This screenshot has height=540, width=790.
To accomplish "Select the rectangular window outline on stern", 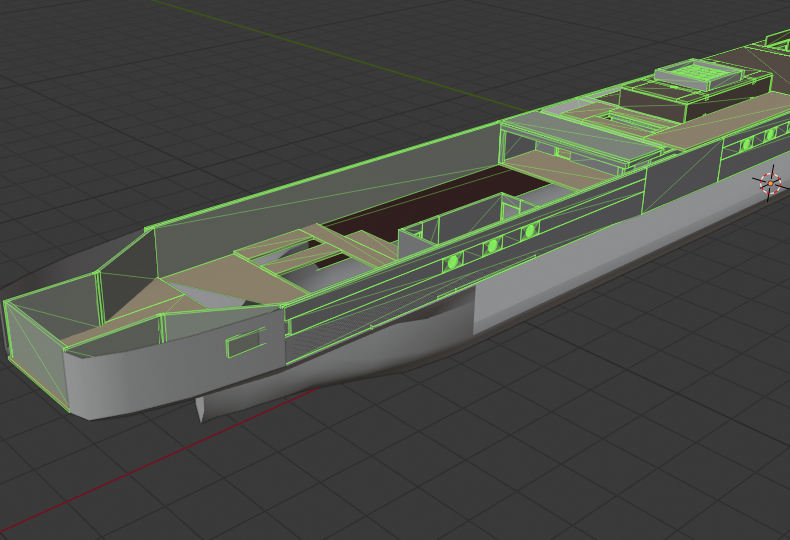I will pos(245,342).
